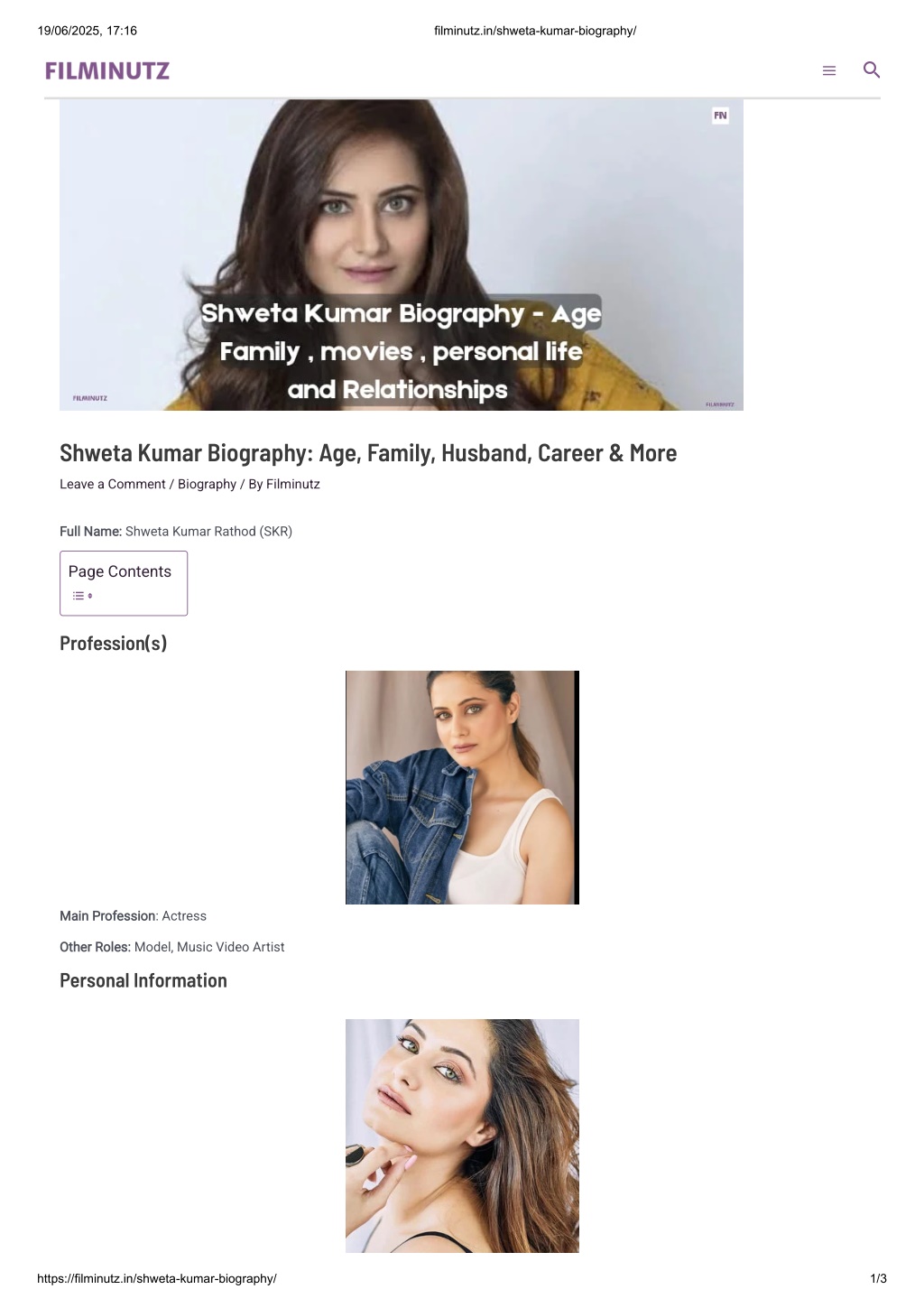Image resolution: width=924 pixels, height=1308 pixels.
Task: Click the small FILMINUTZ watermark on banner
Action: click(90, 398)
